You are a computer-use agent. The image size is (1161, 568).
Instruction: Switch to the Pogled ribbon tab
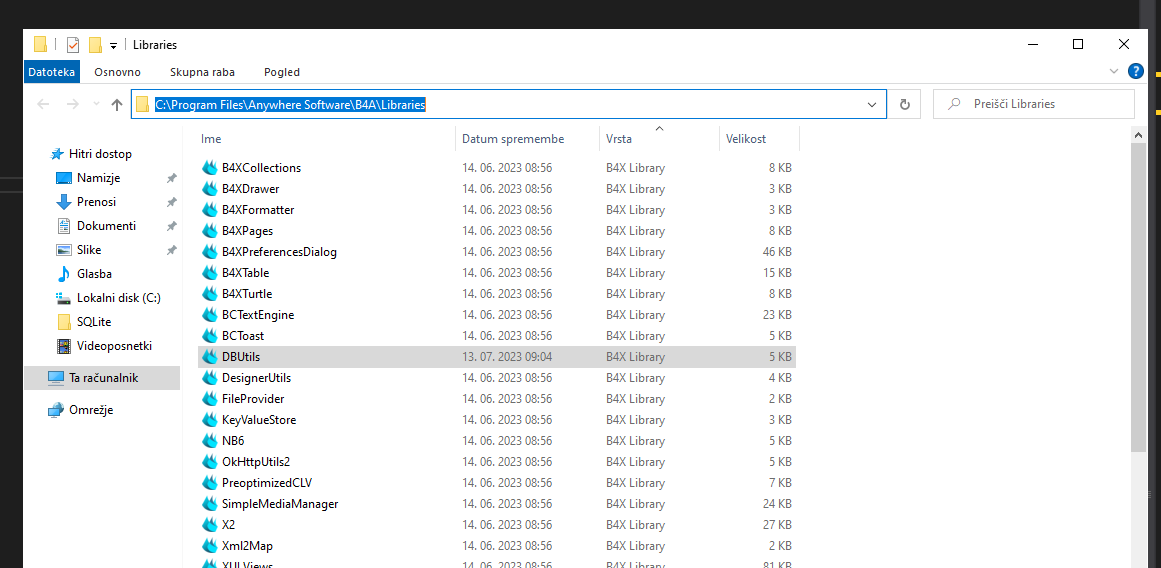[x=281, y=72]
